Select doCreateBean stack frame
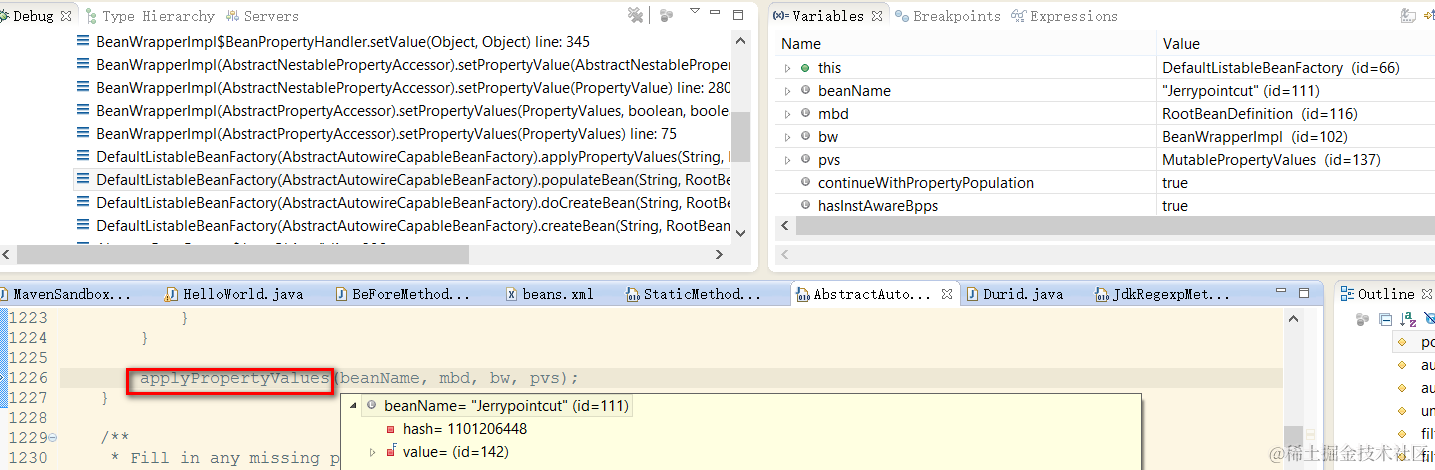 [x=413, y=203]
